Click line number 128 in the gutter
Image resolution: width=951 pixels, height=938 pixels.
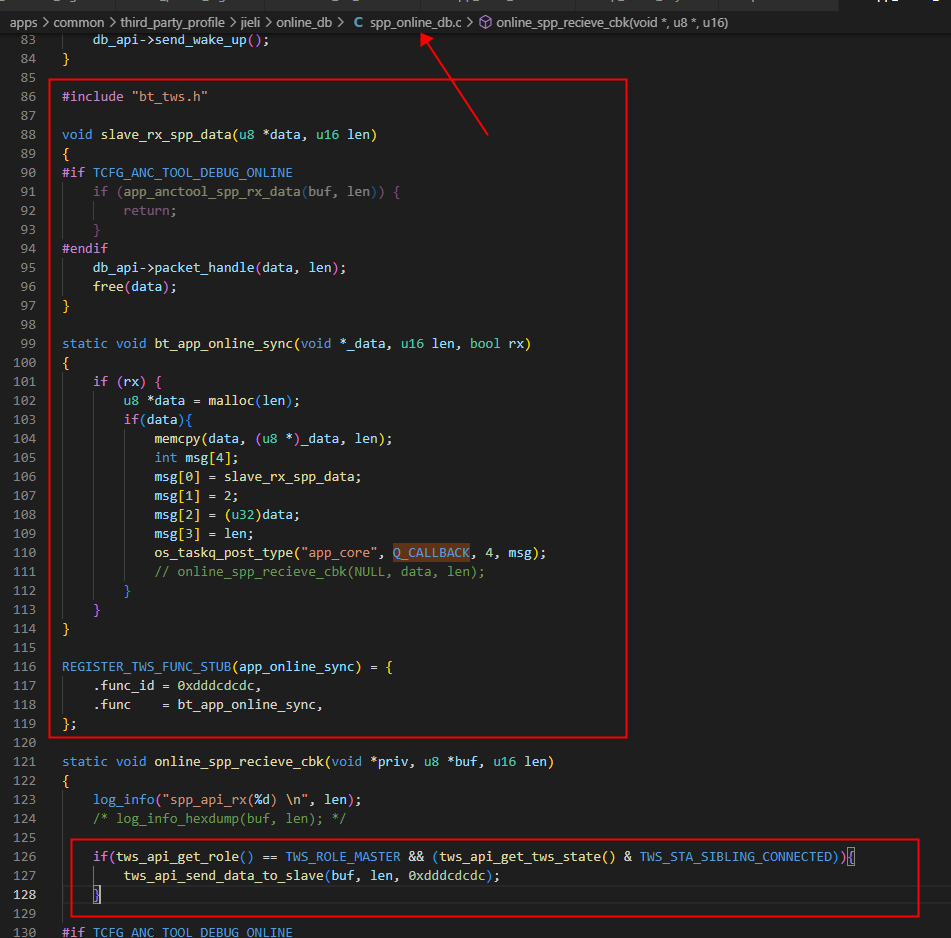pyautogui.click(x=24, y=894)
